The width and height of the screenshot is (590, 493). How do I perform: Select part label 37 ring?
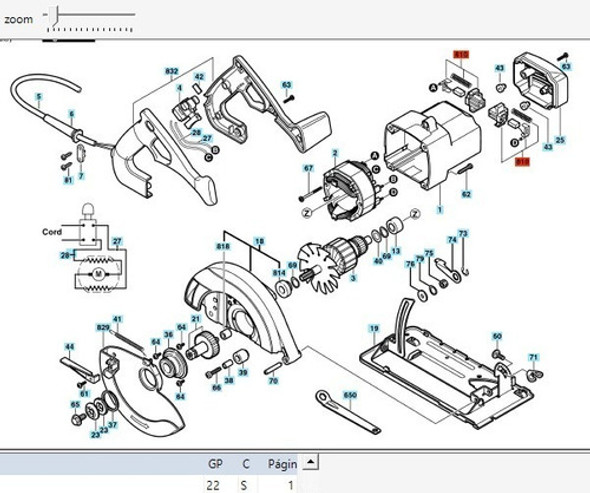pos(112,425)
